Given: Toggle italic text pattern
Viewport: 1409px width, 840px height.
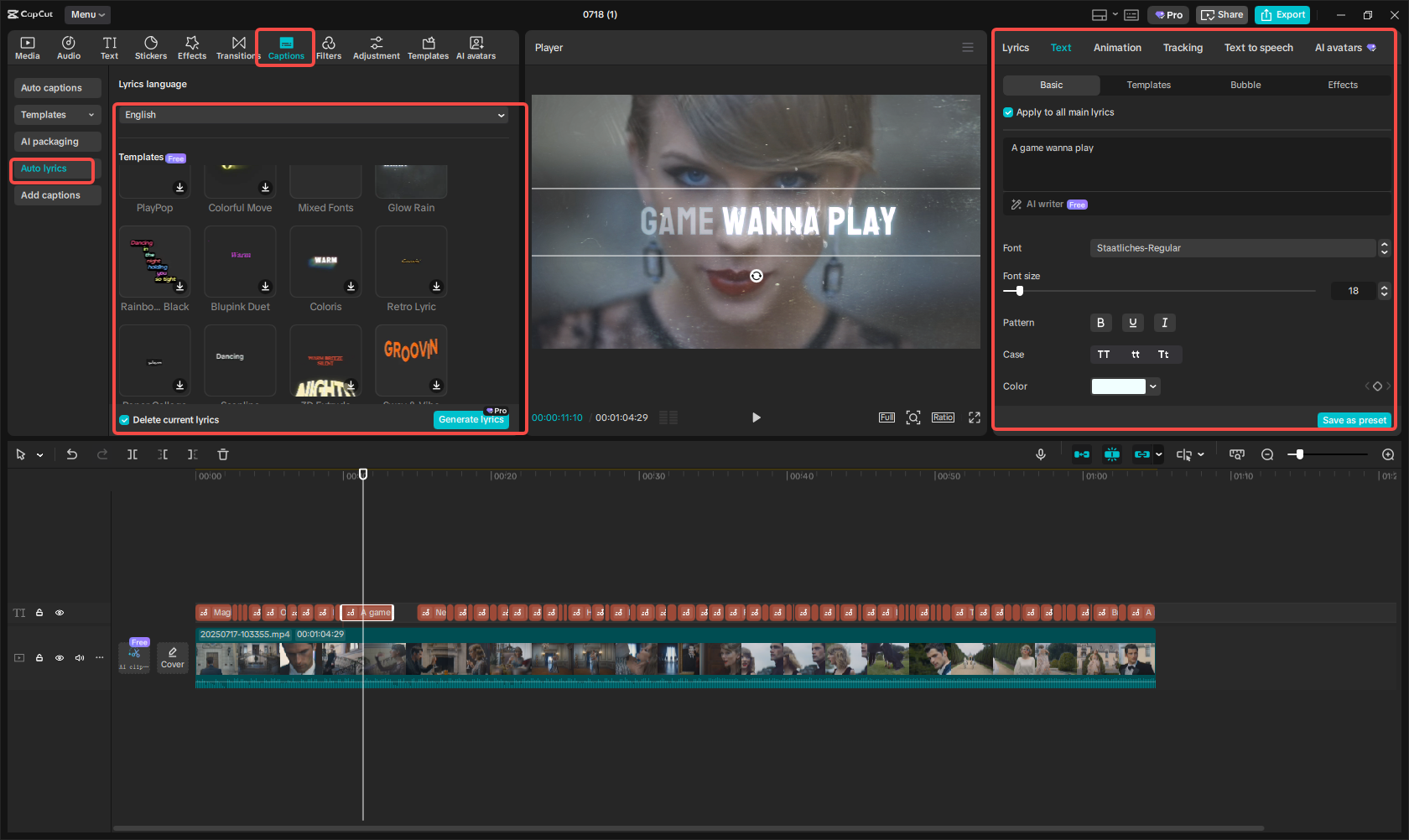Looking at the screenshot, I should [1165, 323].
